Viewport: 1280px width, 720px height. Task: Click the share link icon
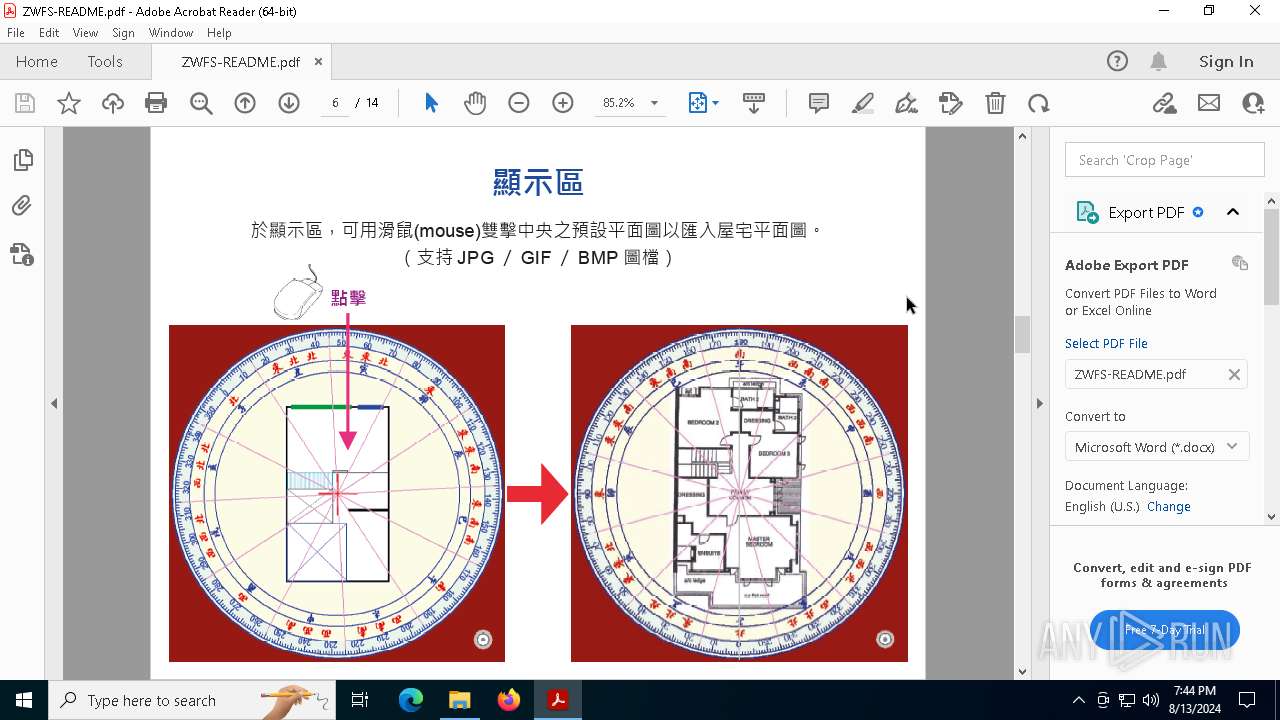(x=1164, y=103)
